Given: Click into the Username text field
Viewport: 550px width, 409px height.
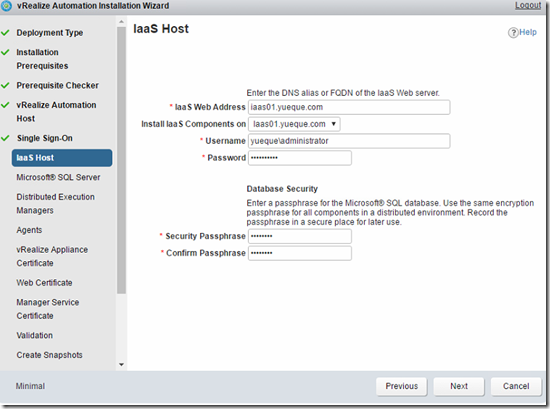Looking at the screenshot, I should click(x=349, y=141).
